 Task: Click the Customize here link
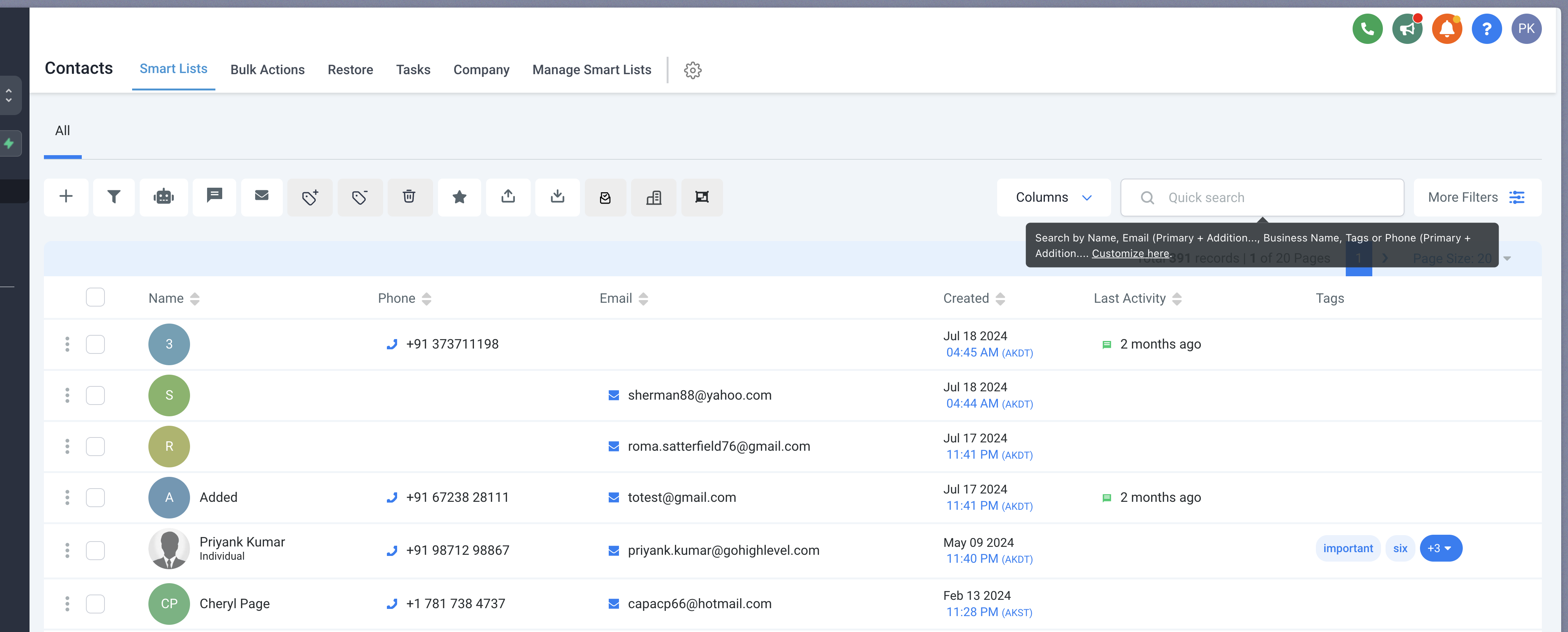1130,253
